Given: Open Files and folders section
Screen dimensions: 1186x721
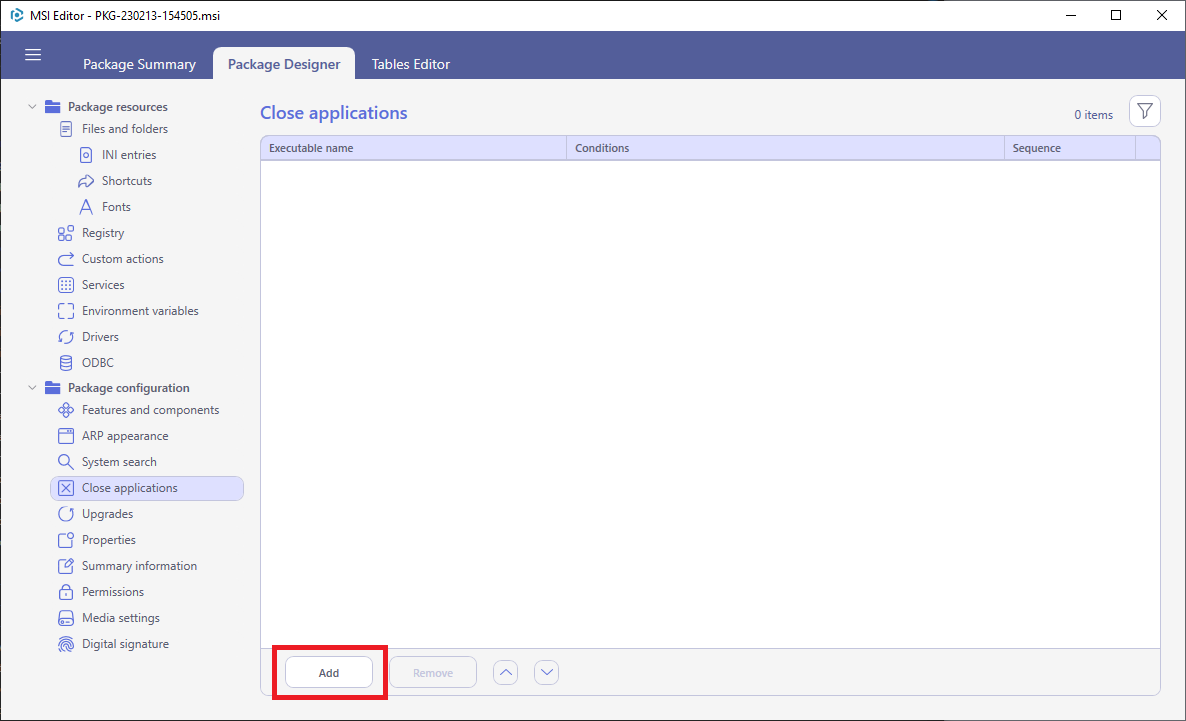Looking at the screenshot, I should [125, 129].
